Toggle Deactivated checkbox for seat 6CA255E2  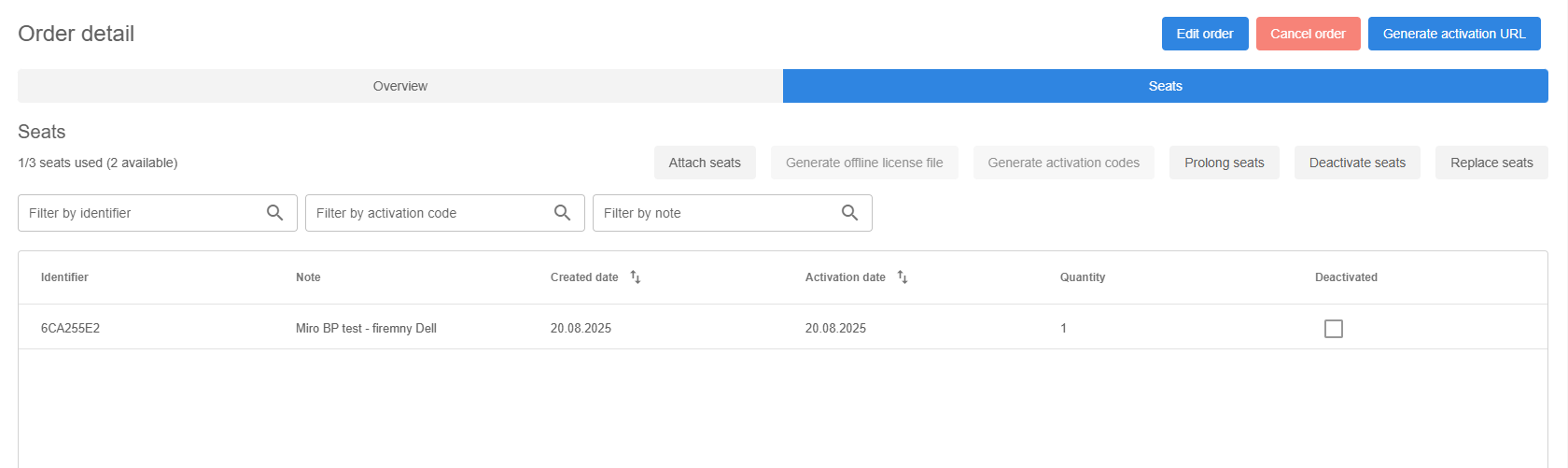point(1333,329)
